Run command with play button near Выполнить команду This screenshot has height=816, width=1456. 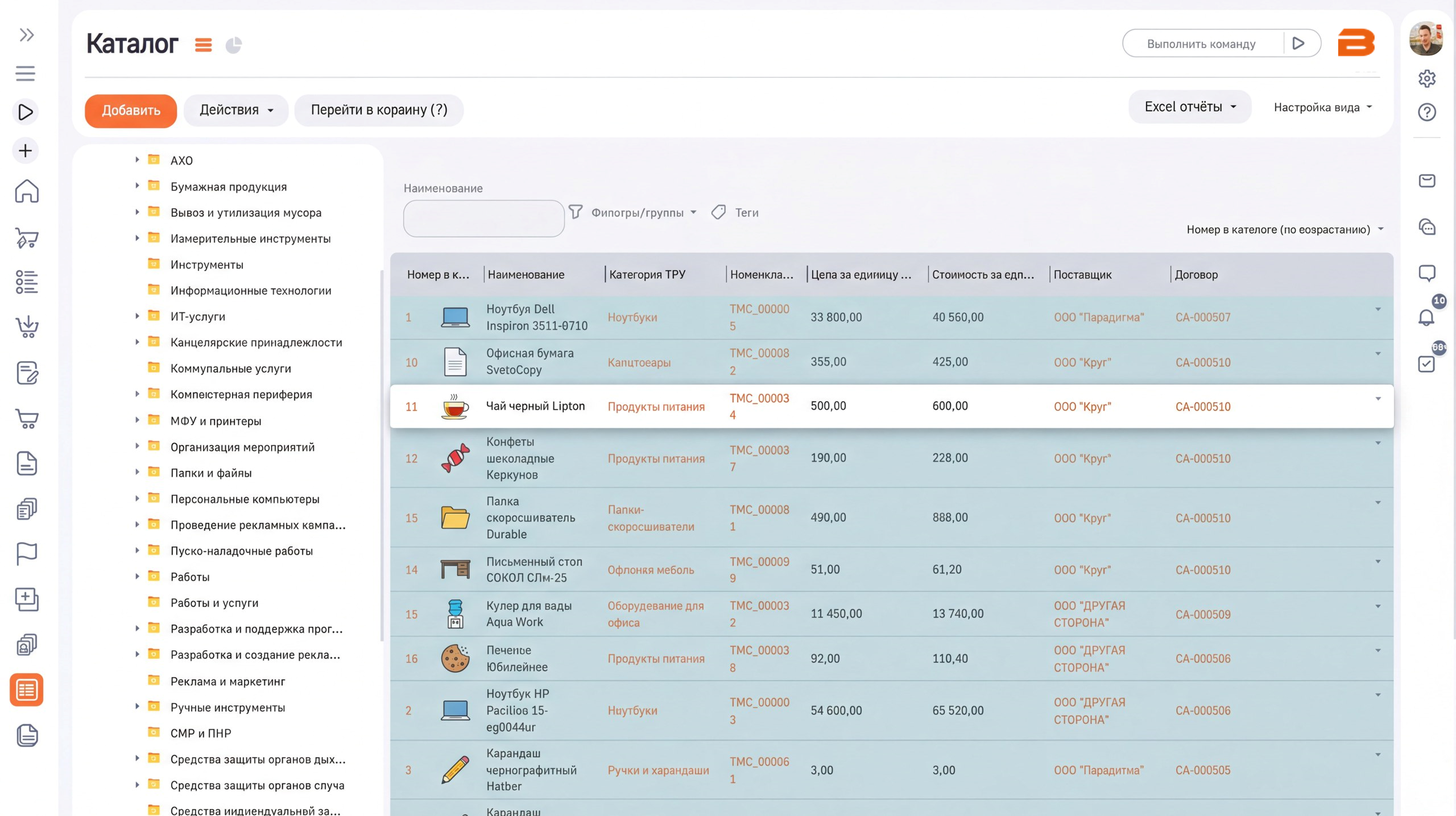pyautogui.click(x=1298, y=44)
